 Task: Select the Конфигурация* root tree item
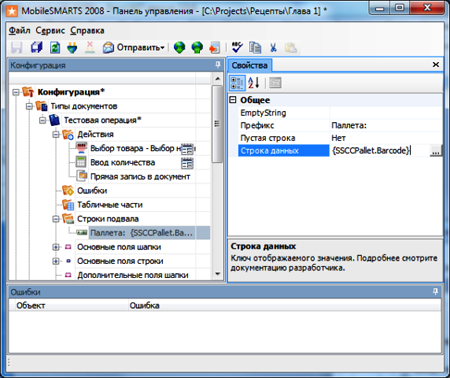coord(71,92)
